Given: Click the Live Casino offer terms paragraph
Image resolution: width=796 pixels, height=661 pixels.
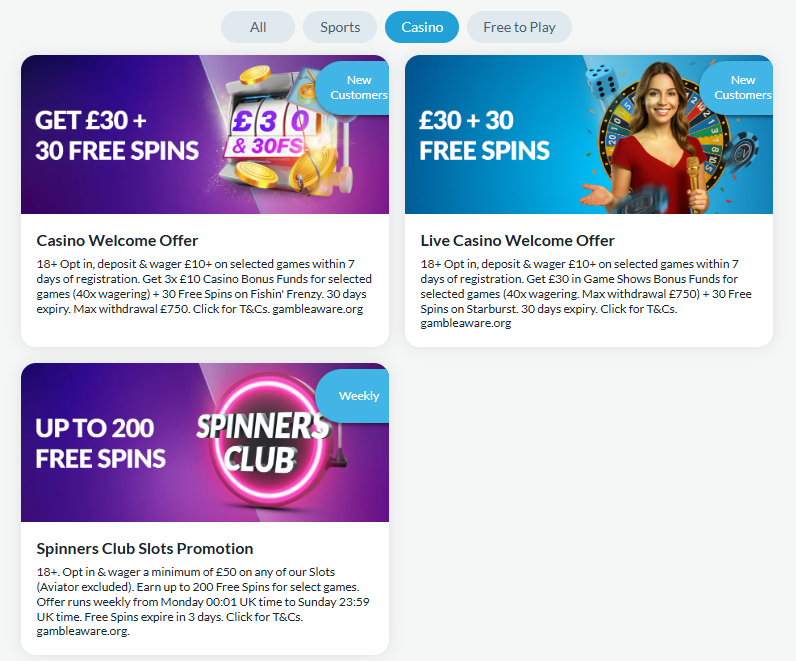Looking at the screenshot, I should click(x=586, y=293).
